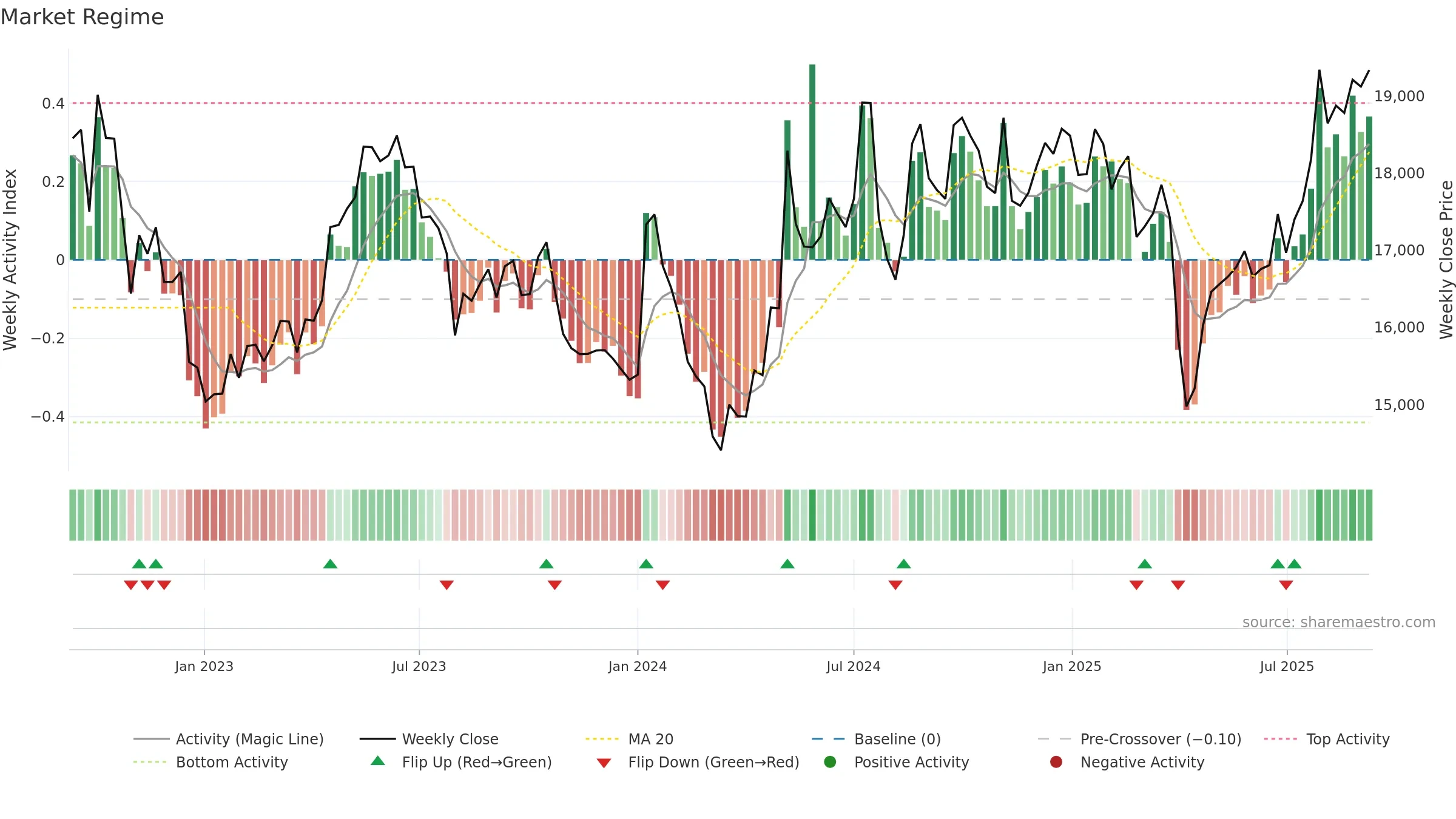Click the flip-down marker just after Jan 2024
The image size is (1456, 819).
[x=662, y=585]
